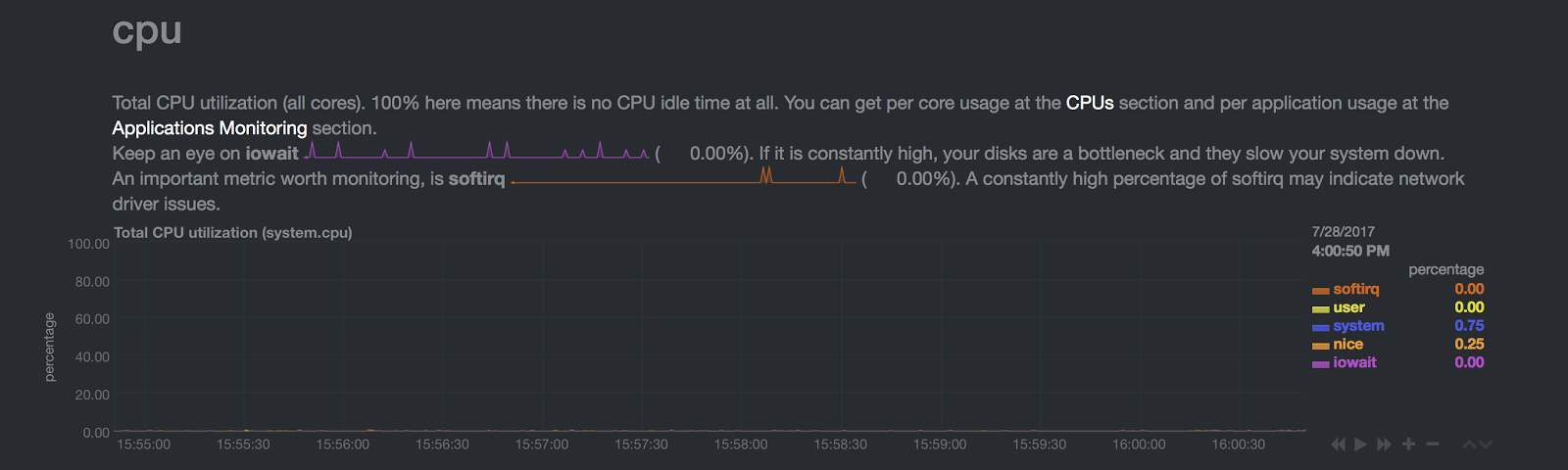Image resolution: width=1568 pixels, height=470 pixels.
Task: Click the chart title Total CPU utilization
Action: click(232, 233)
